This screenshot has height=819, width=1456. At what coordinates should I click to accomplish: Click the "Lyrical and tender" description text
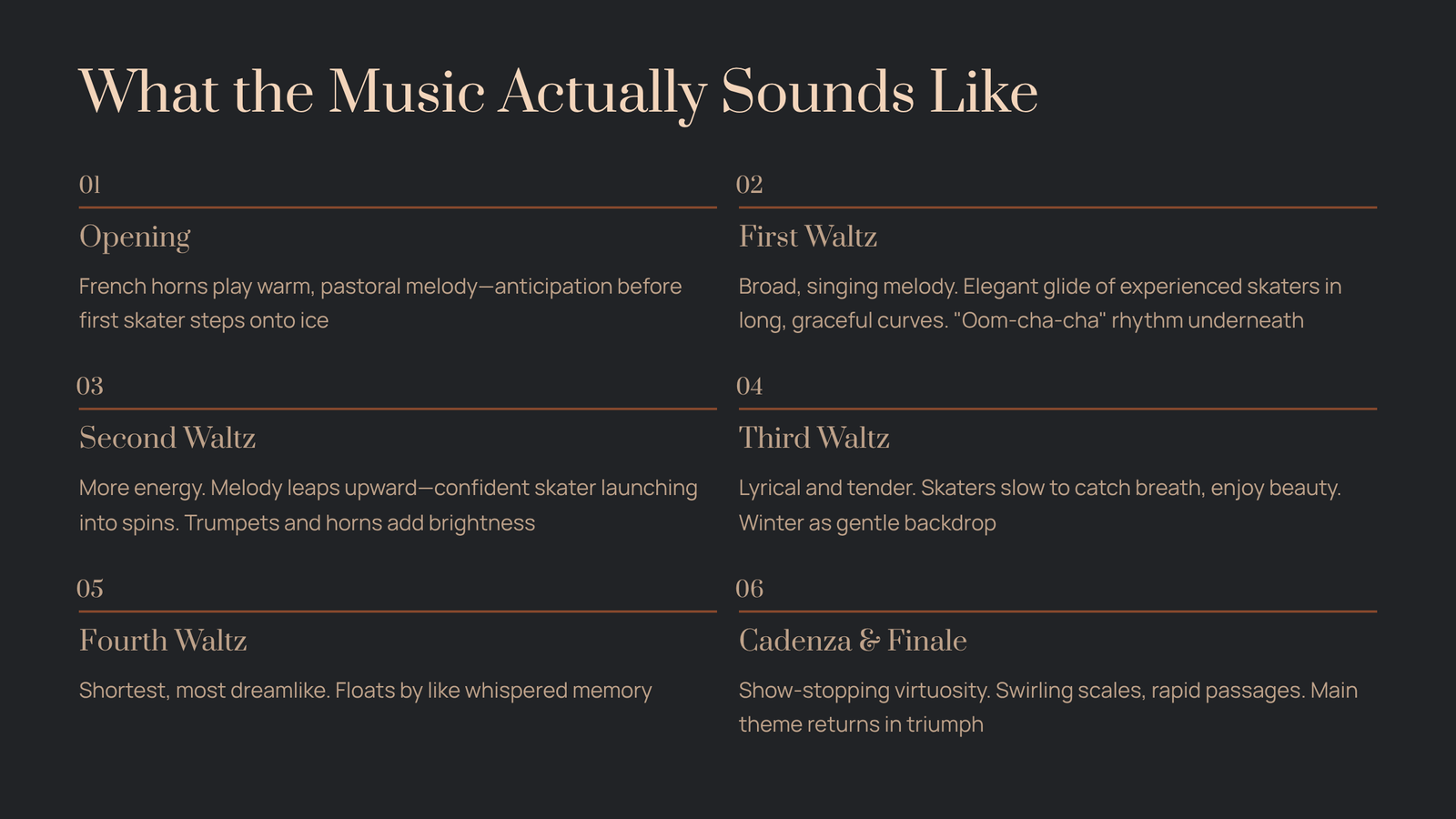[x=1039, y=505]
